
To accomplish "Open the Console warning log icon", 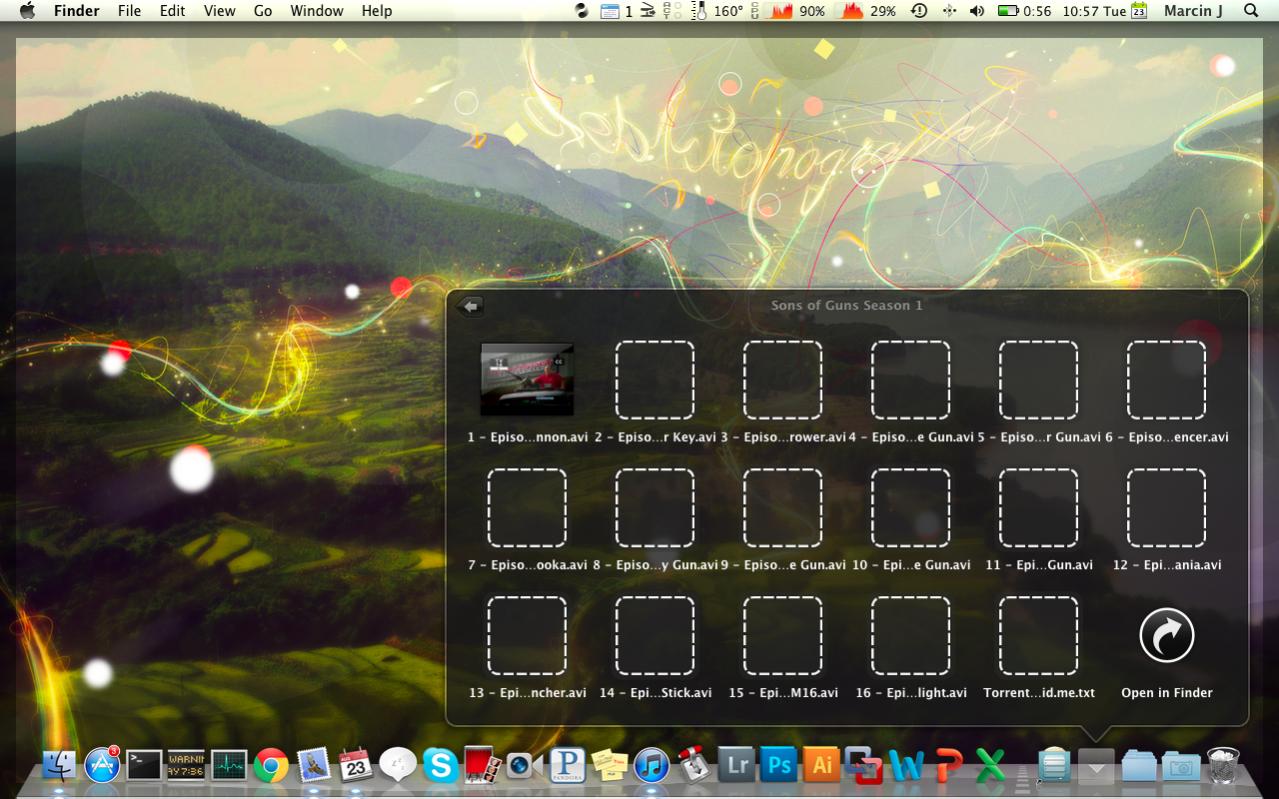I will click(x=186, y=765).
